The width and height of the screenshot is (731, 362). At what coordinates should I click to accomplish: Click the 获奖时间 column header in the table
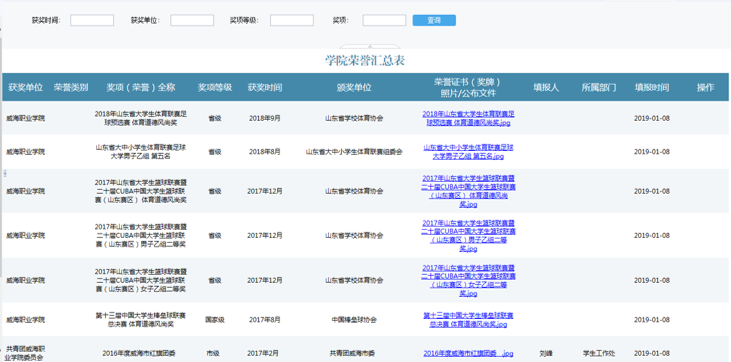coord(265,87)
